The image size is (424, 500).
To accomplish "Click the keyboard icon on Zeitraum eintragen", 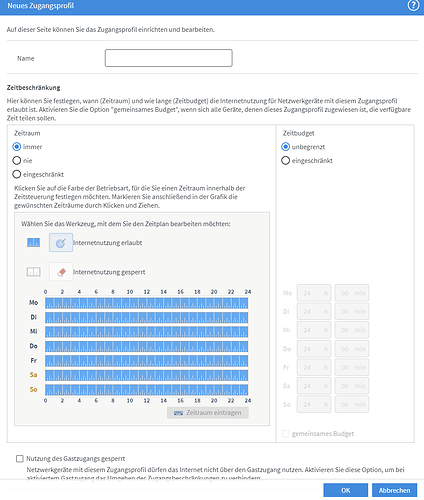I will pyautogui.click(x=178, y=413).
